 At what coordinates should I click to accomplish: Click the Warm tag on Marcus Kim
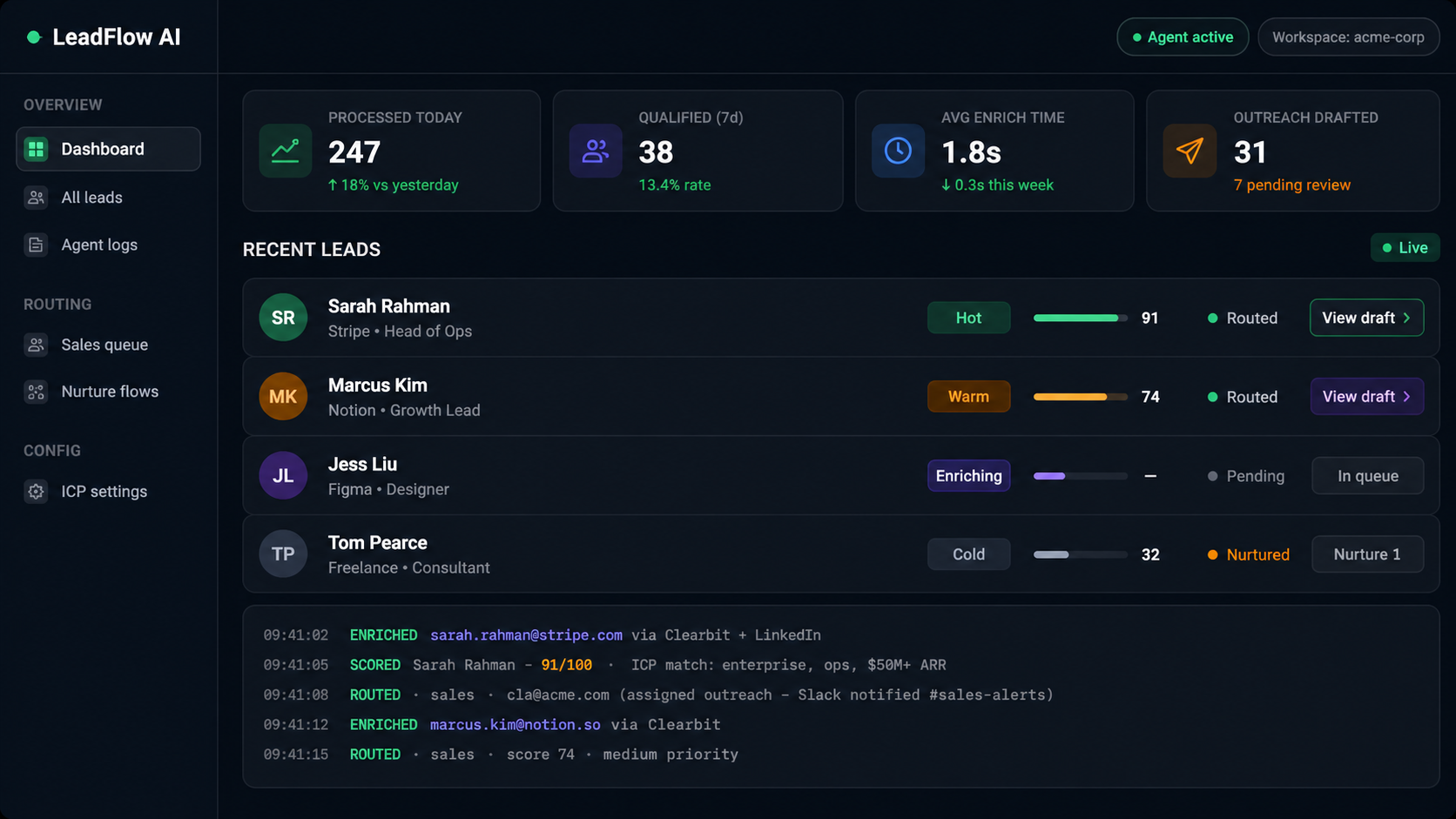coord(968,396)
